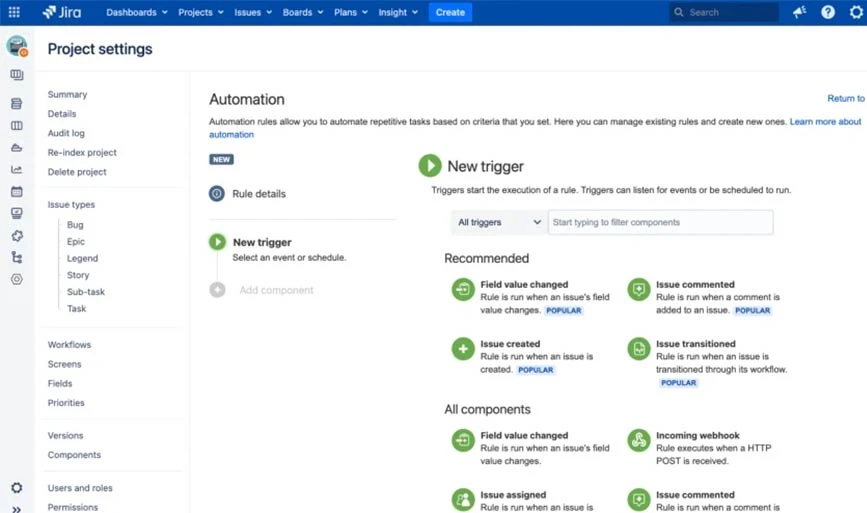Open the app switcher grid icon

[14, 12]
